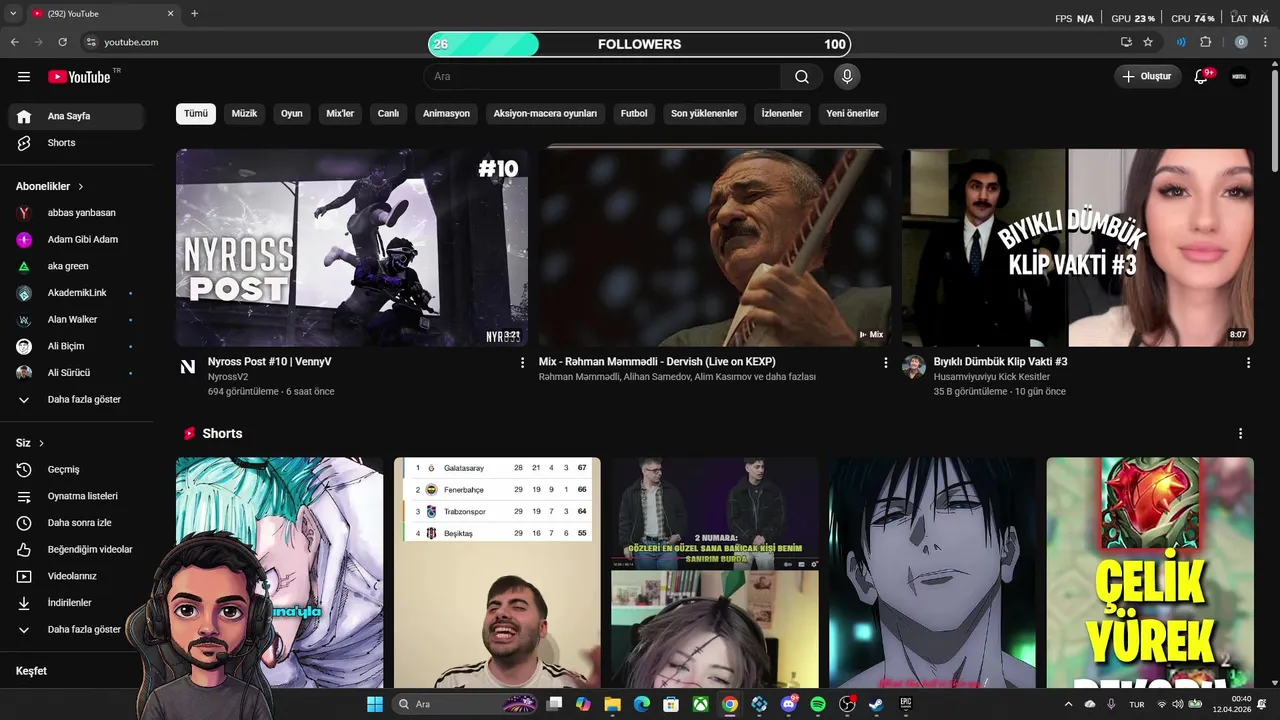Go back in Chrome
This screenshot has width=1280, height=720.
coord(14,42)
